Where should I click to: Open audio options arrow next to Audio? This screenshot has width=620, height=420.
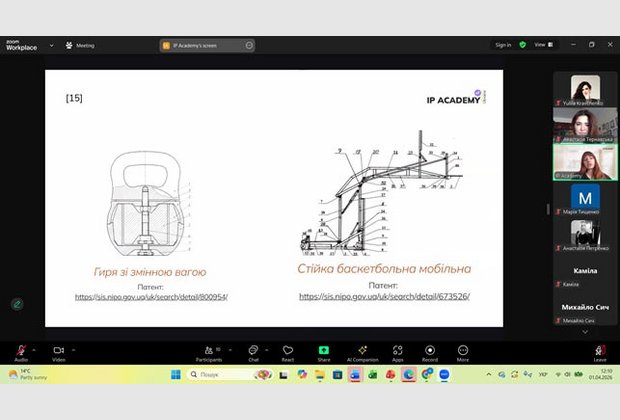click(34, 350)
